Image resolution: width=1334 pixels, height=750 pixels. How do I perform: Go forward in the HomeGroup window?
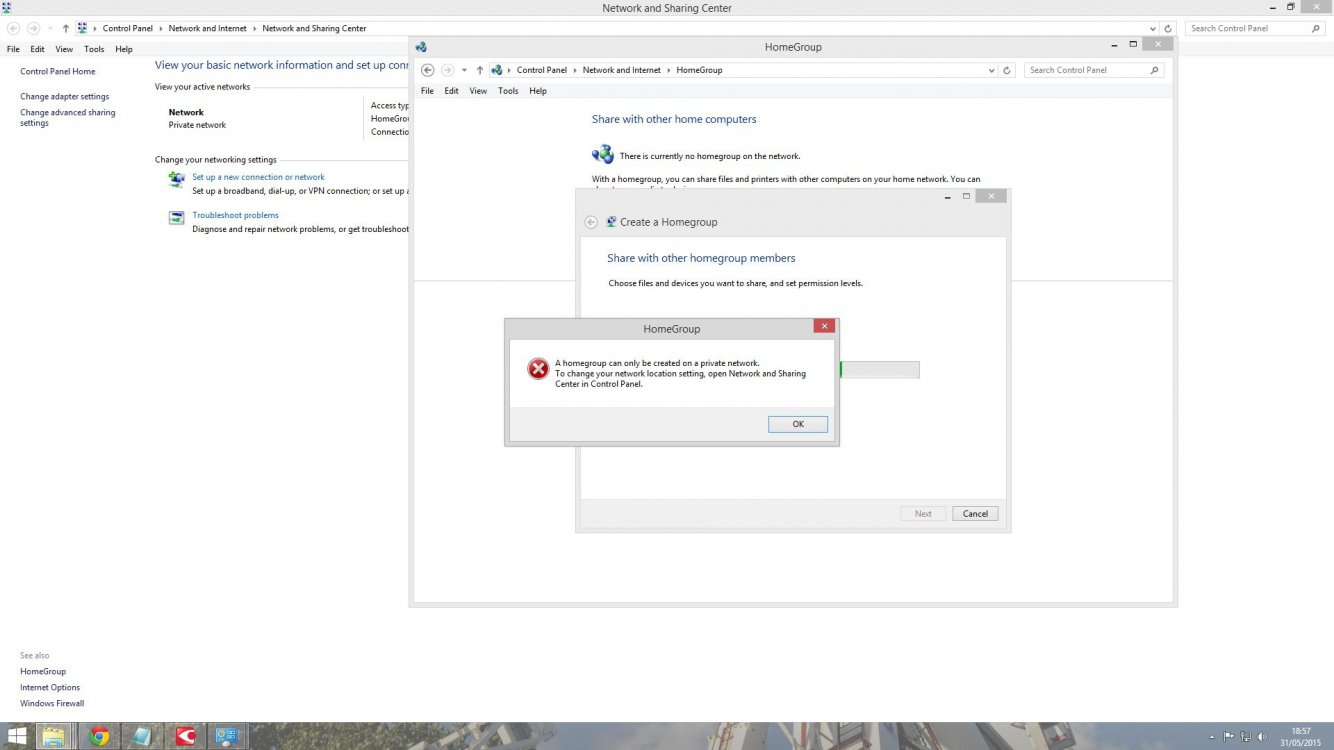(447, 70)
